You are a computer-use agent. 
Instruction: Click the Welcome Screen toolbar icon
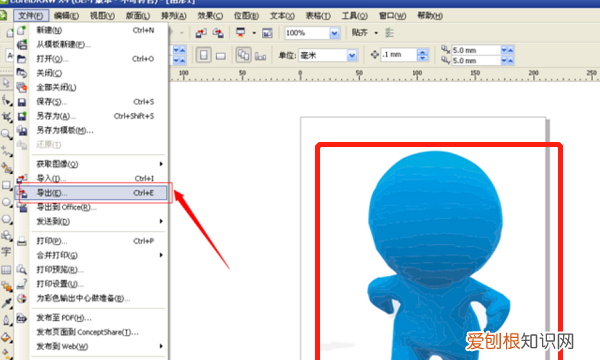[x=267, y=33]
